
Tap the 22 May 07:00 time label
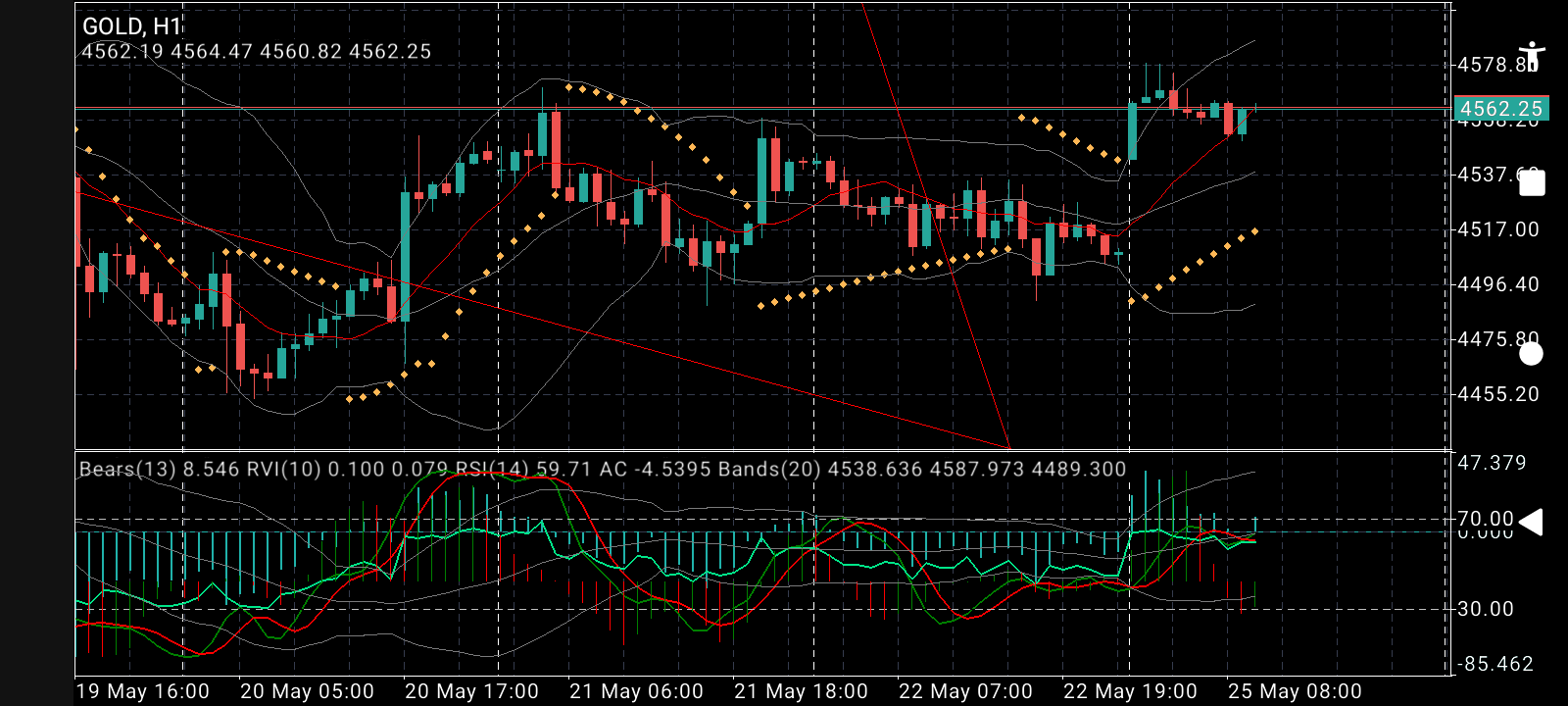tap(966, 691)
